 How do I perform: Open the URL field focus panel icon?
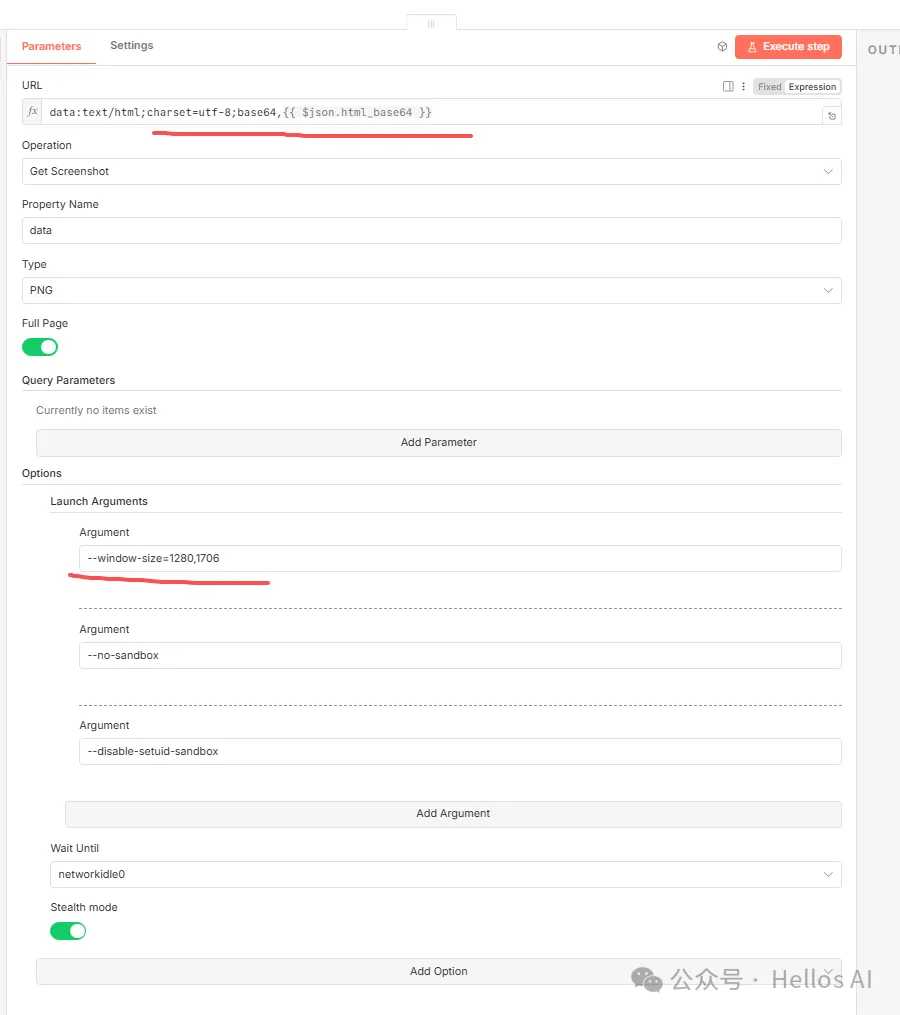[x=728, y=87]
